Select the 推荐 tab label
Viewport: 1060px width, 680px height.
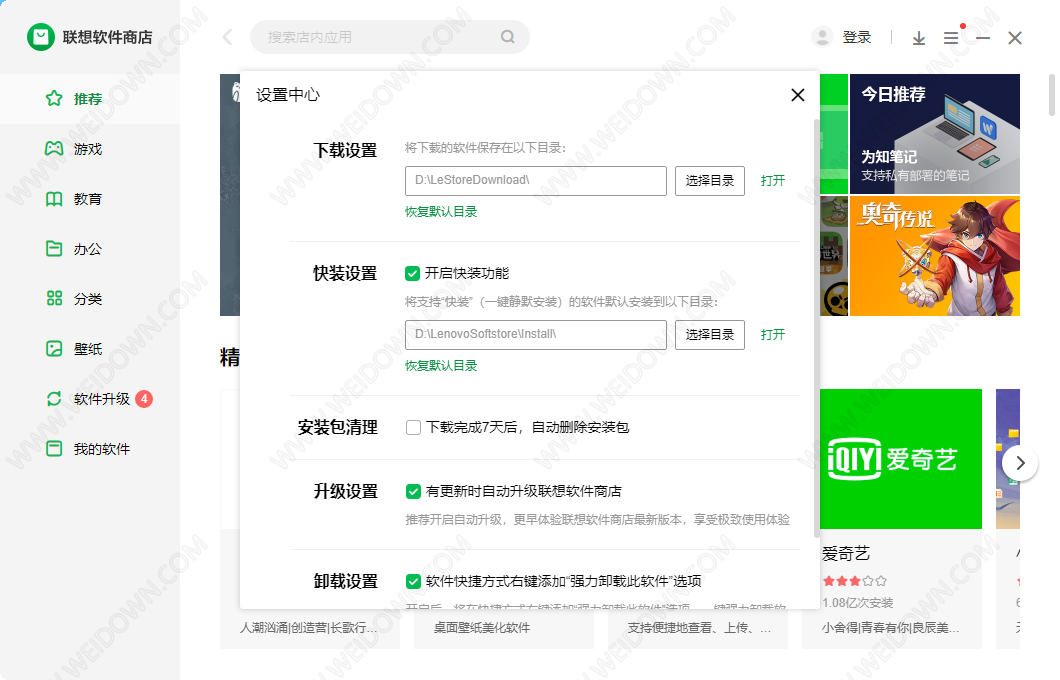click(x=88, y=99)
